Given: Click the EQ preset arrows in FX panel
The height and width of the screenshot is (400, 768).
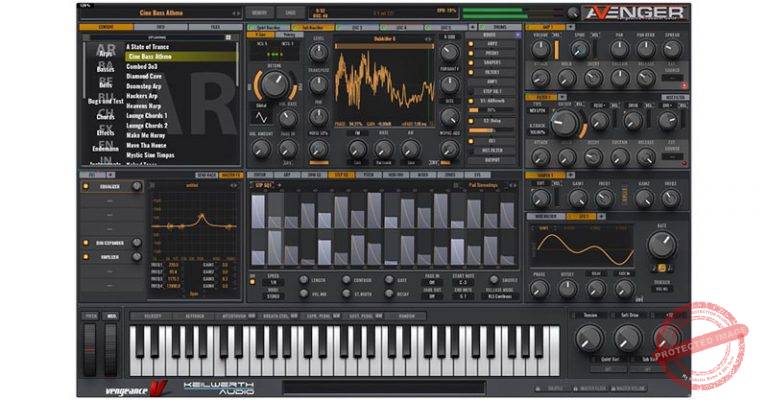Looking at the screenshot, I should click(234, 186).
